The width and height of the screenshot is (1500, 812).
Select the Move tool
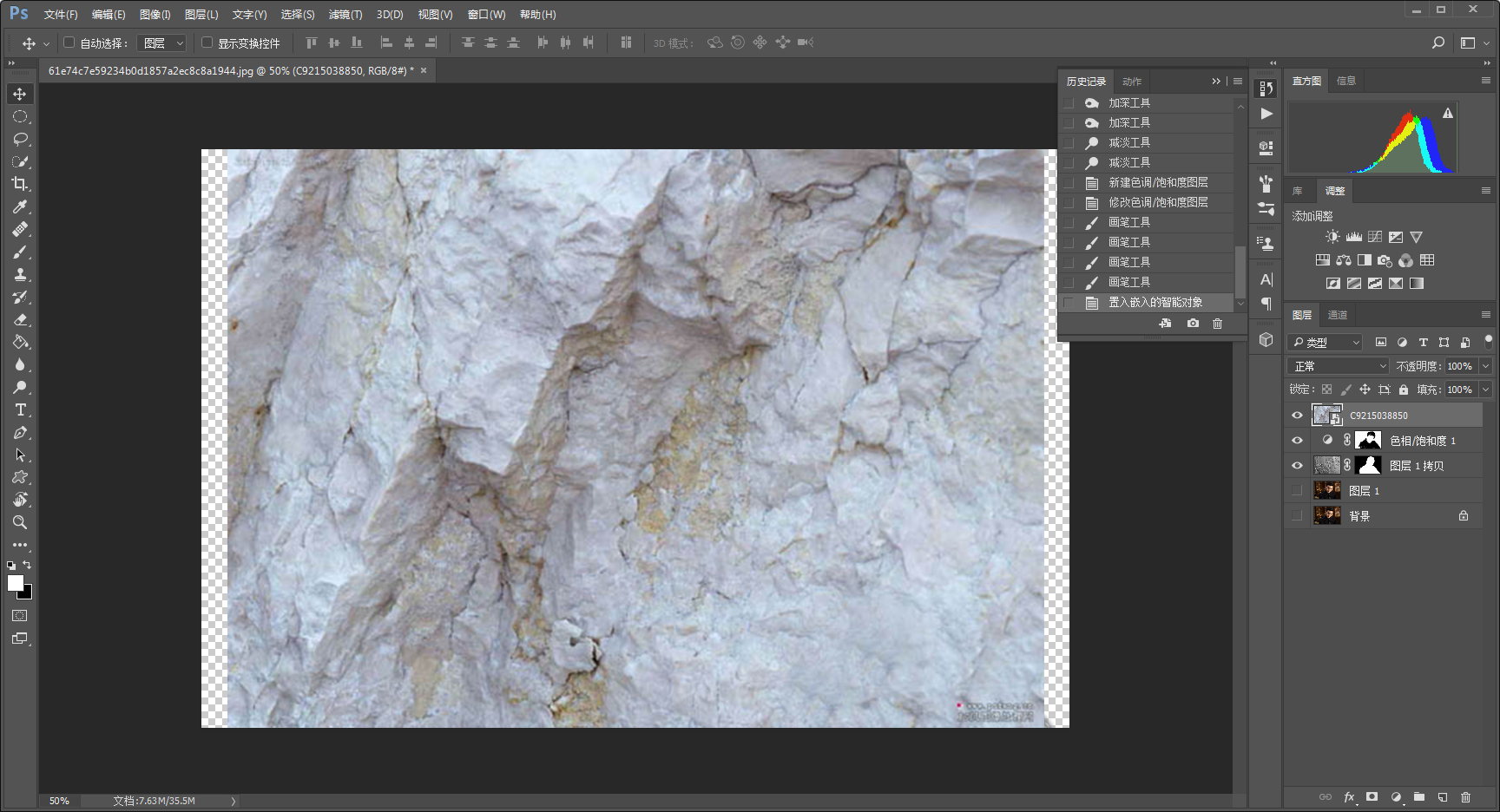click(20, 94)
